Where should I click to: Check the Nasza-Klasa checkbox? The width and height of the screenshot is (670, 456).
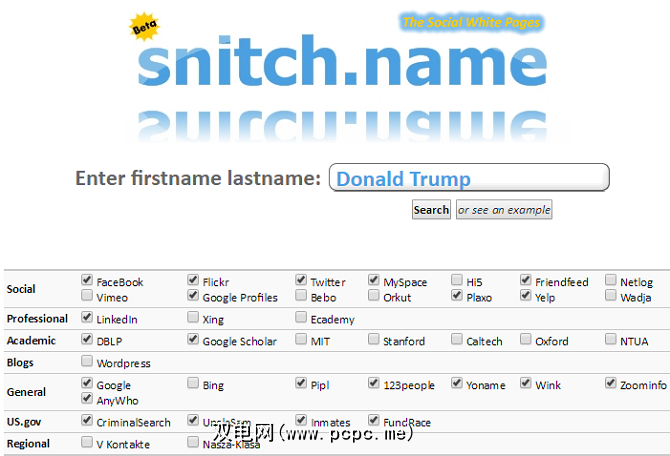click(x=193, y=442)
